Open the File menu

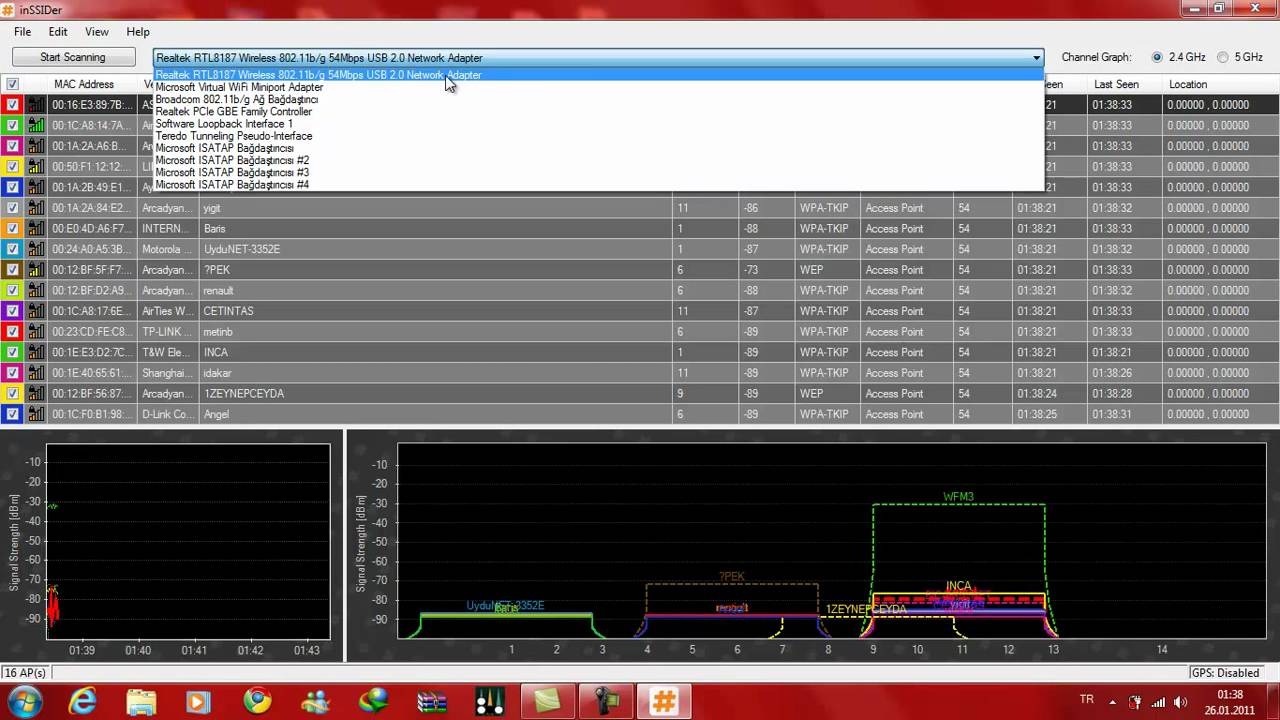click(22, 32)
